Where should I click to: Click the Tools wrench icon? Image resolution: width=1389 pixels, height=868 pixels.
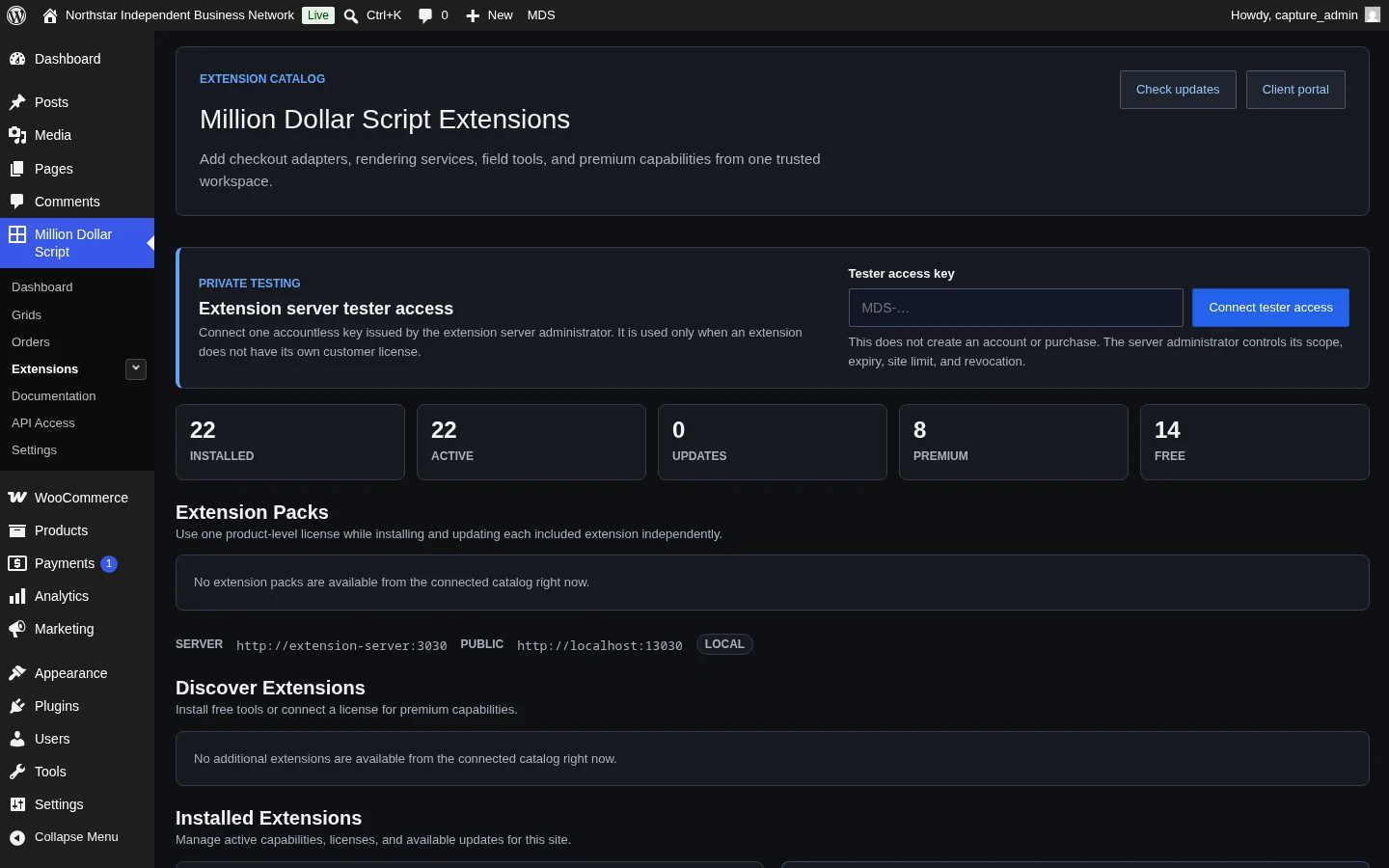[x=17, y=772]
